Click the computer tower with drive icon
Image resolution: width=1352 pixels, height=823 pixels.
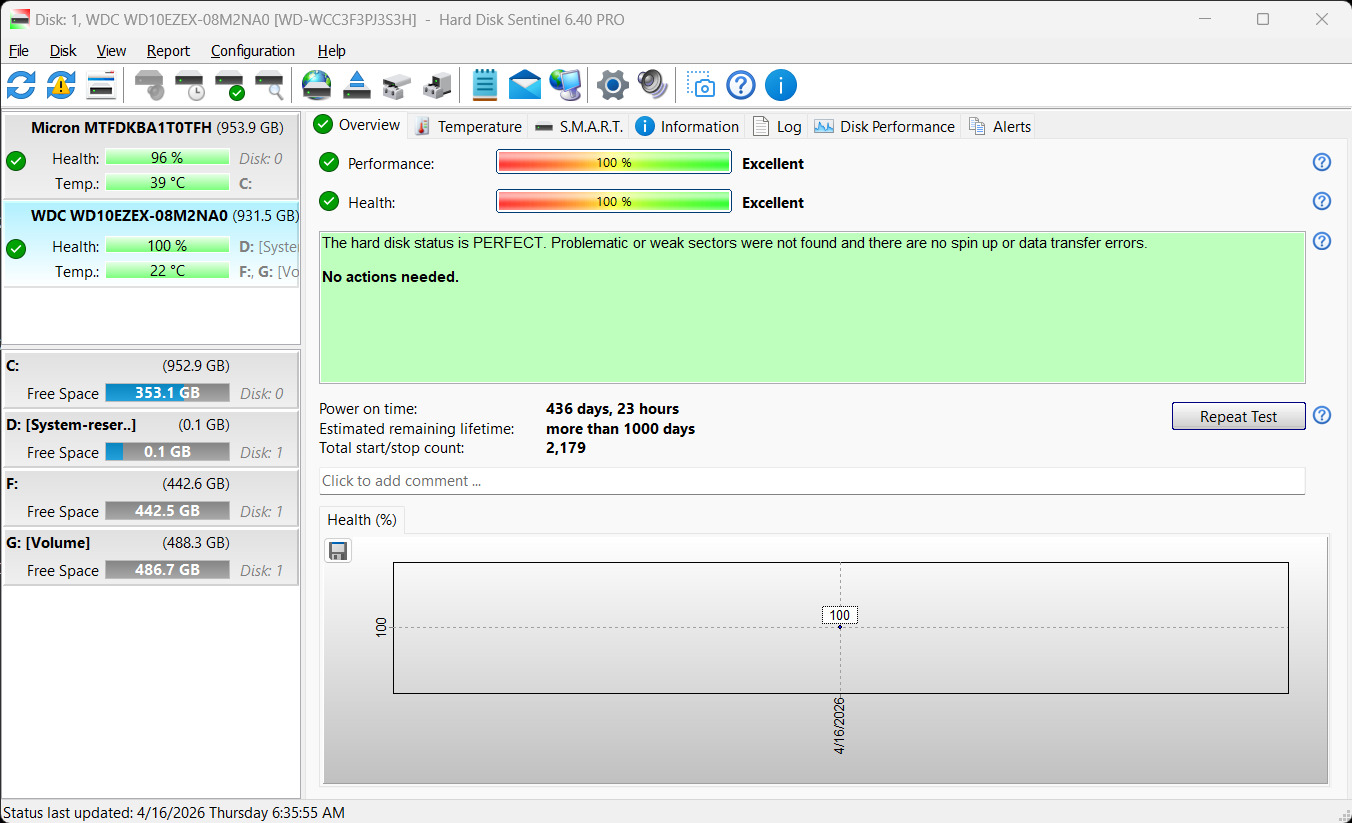pyautogui.click(x=437, y=86)
